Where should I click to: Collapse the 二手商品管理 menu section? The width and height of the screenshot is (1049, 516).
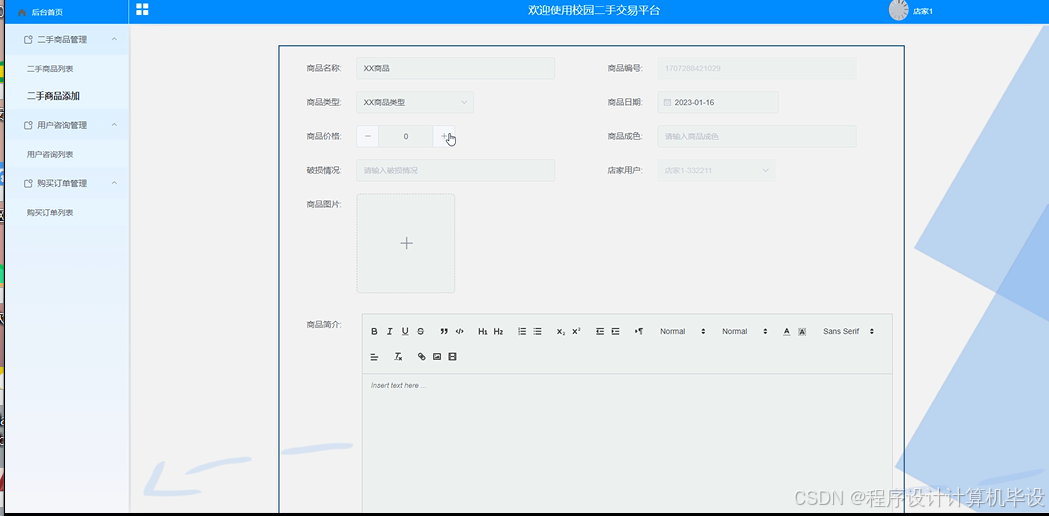tap(67, 39)
